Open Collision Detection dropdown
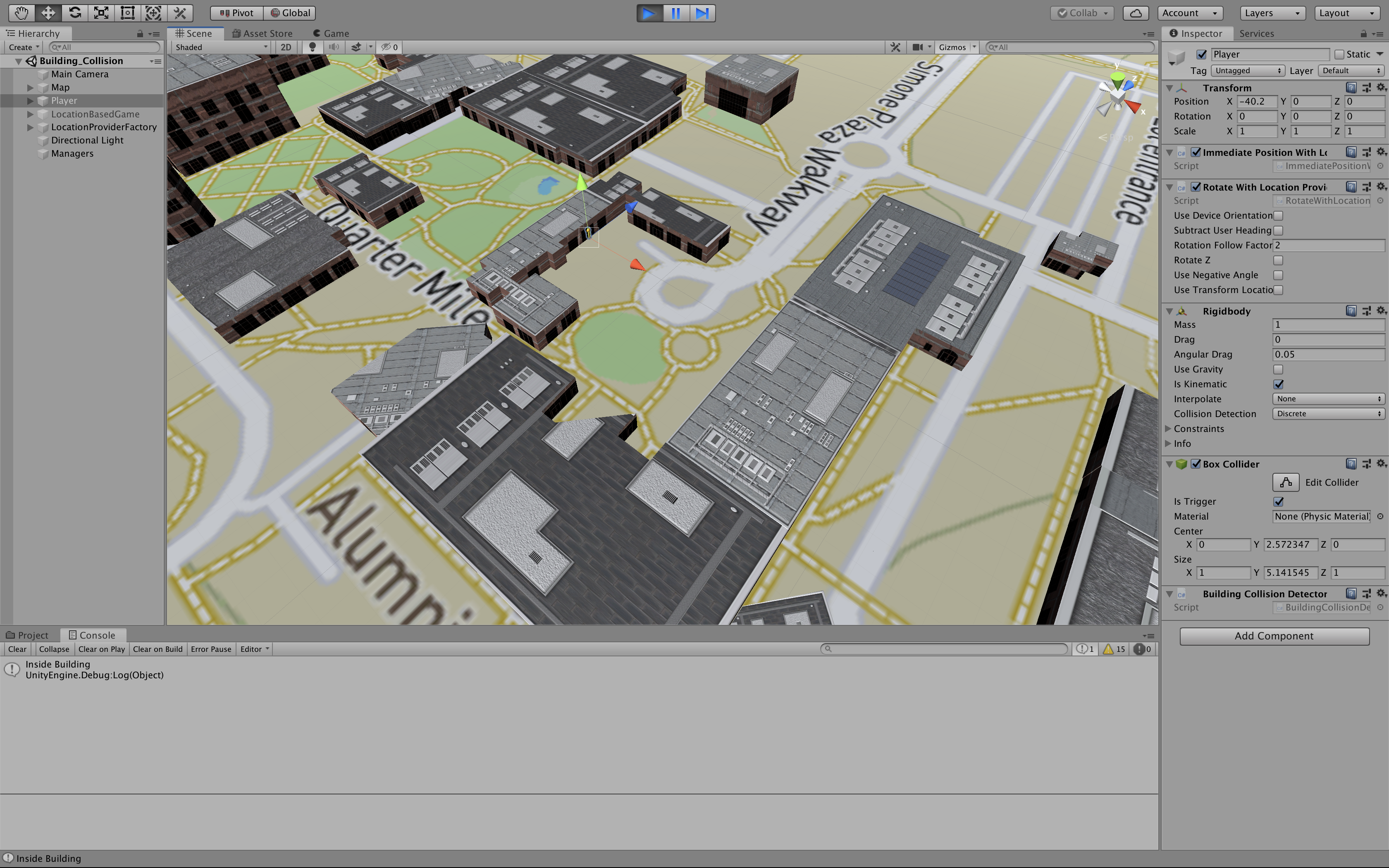 tap(1328, 413)
